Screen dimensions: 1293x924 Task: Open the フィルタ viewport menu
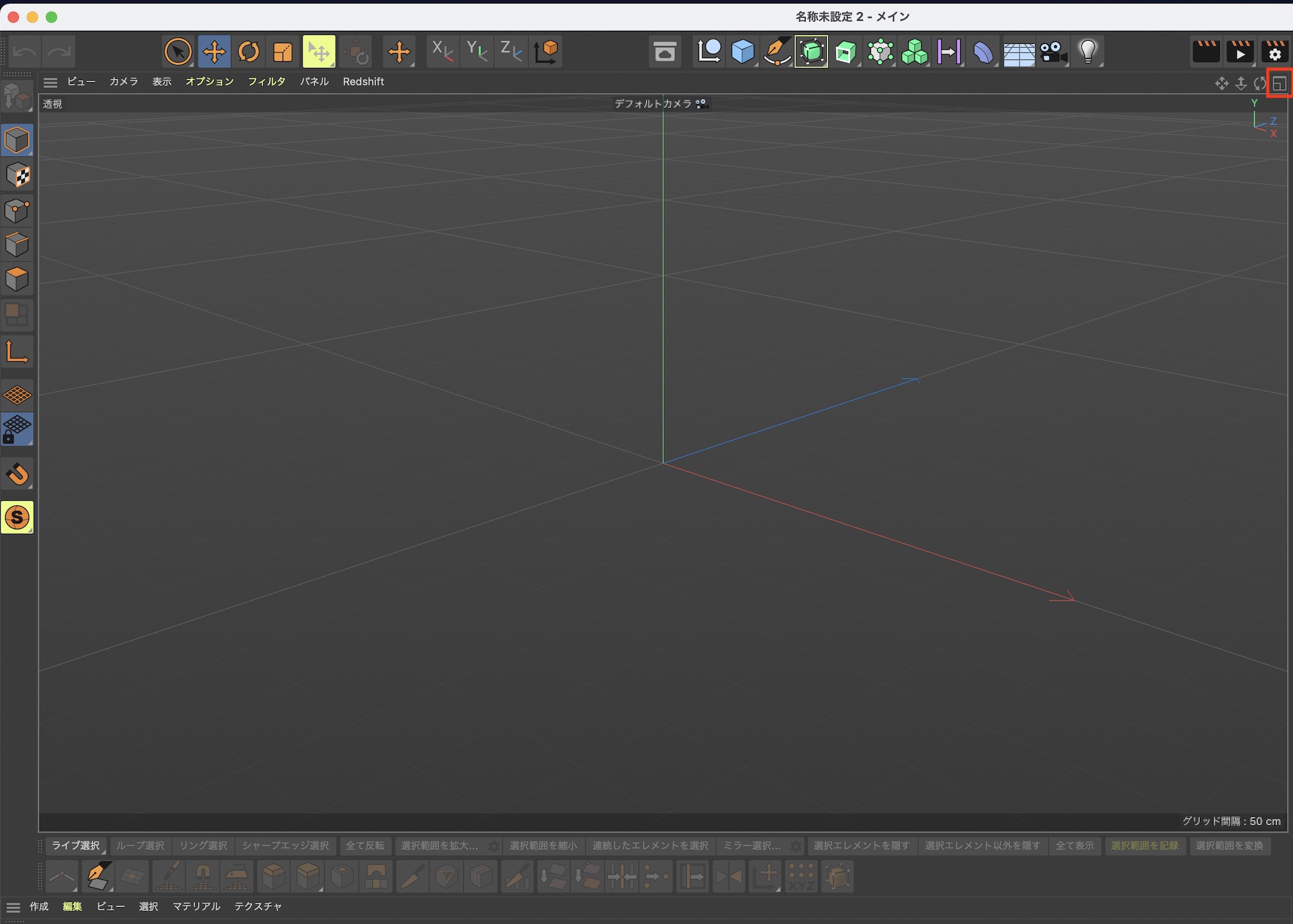pos(266,81)
